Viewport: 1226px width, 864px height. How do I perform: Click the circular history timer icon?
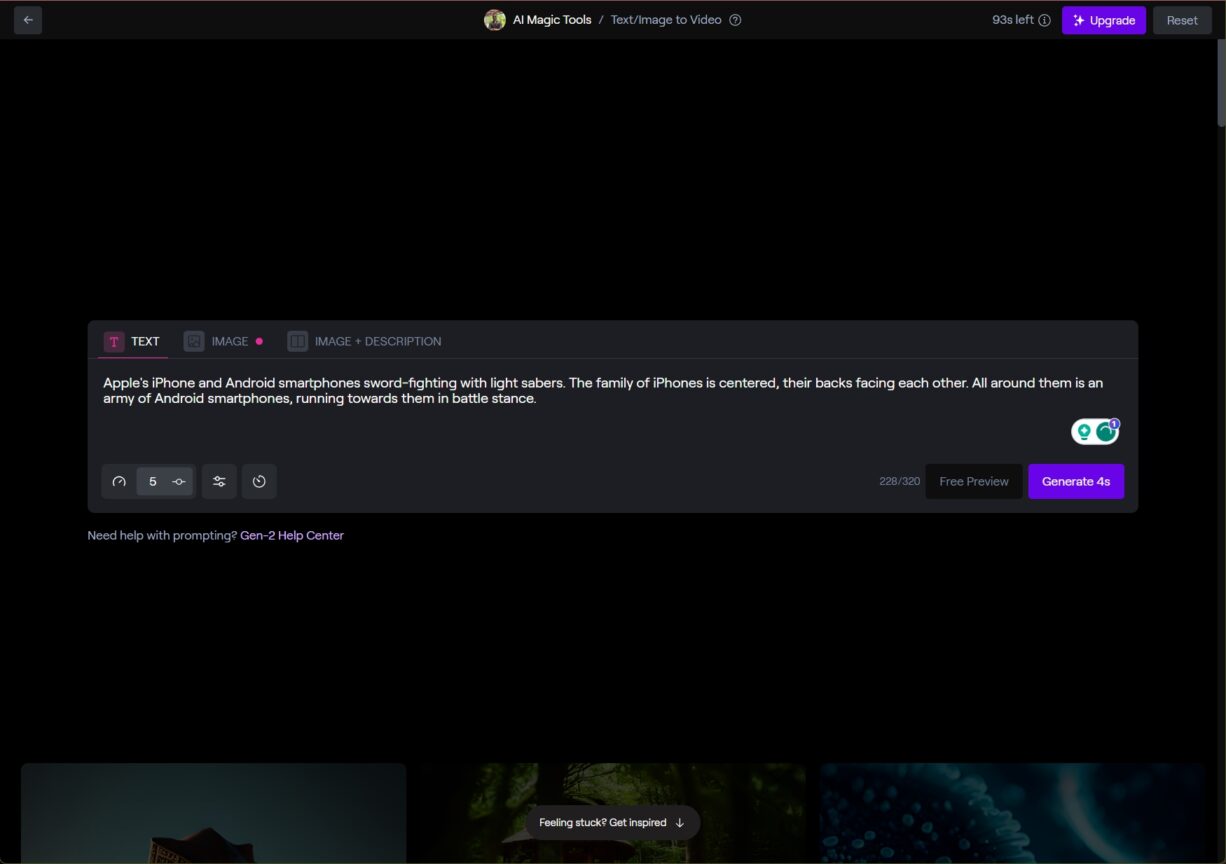coord(259,482)
